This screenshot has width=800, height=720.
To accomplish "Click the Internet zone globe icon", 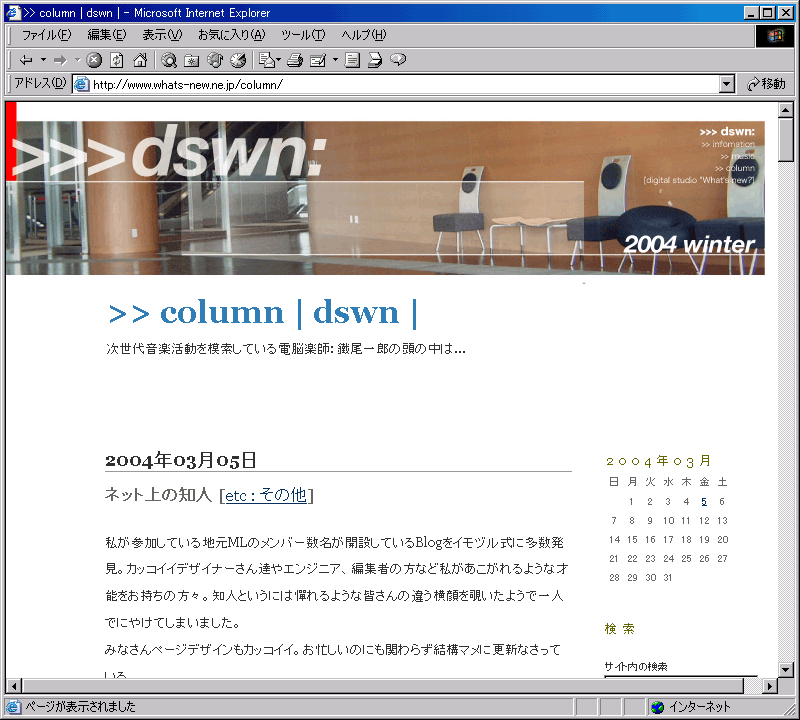I will click(658, 707).
